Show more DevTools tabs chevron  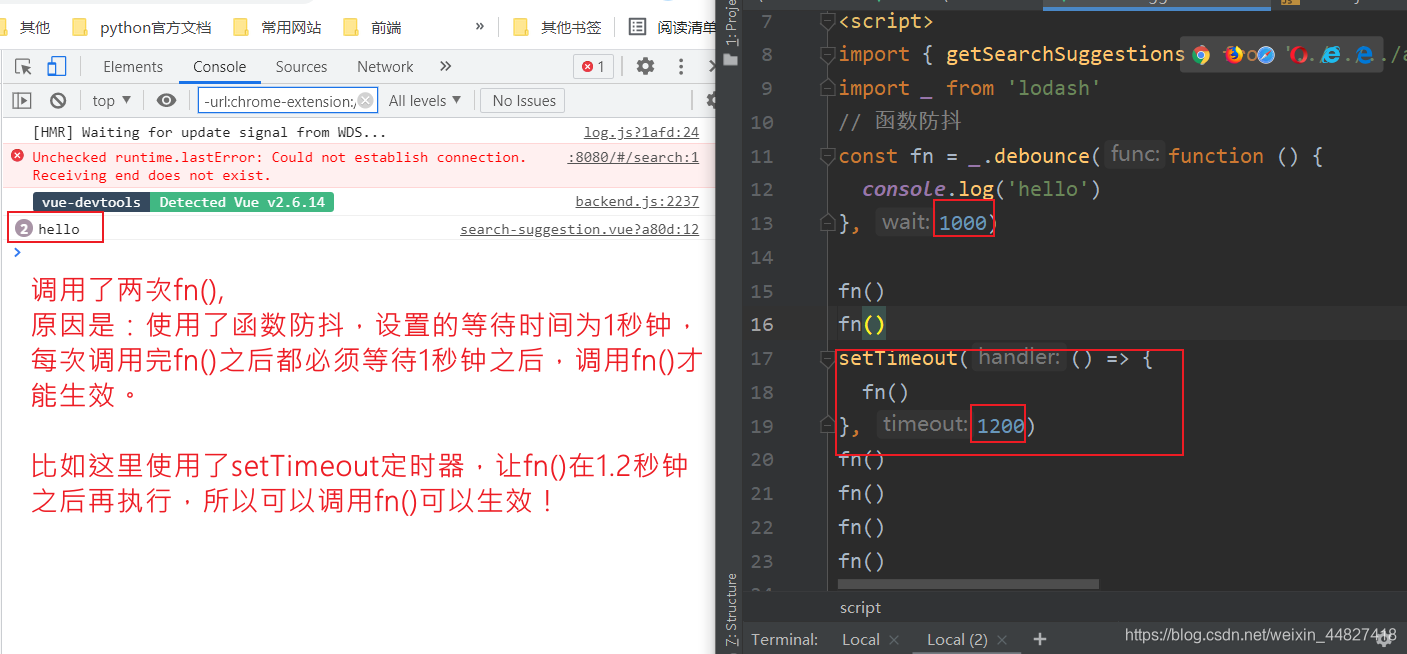point(445,66)
